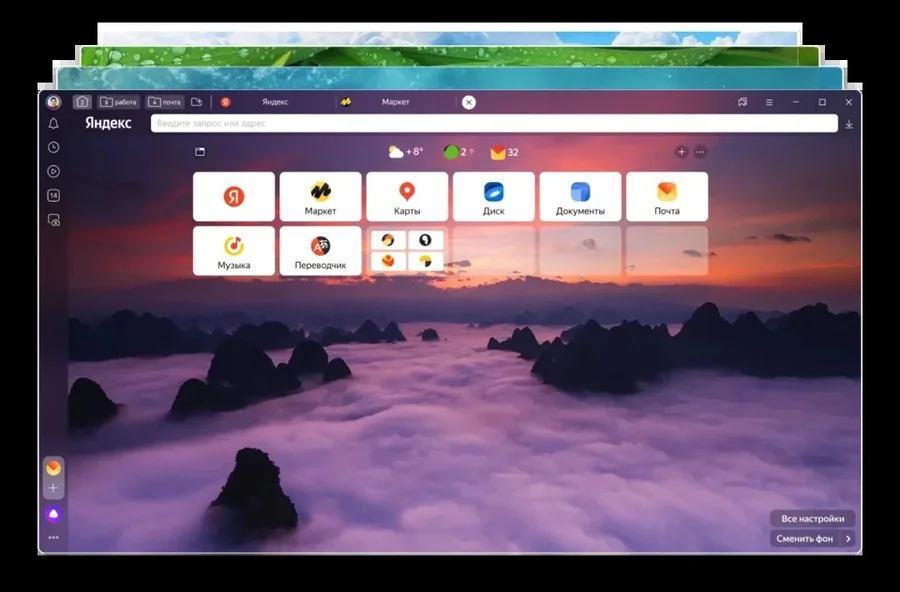The width and height of the screenshot is (900, 592).
Task: Open the Яндекс tile with red Я
Action: tap(234, 196)
